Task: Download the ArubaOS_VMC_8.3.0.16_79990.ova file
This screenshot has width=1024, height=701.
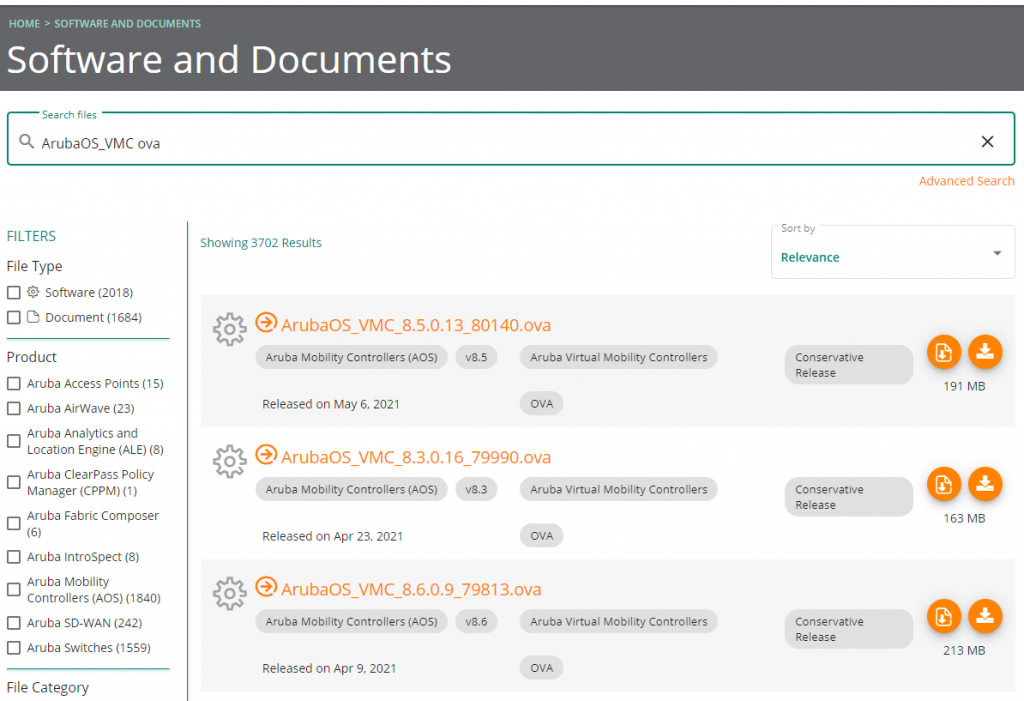Action: pyautogui.click(x=985, y=484)
